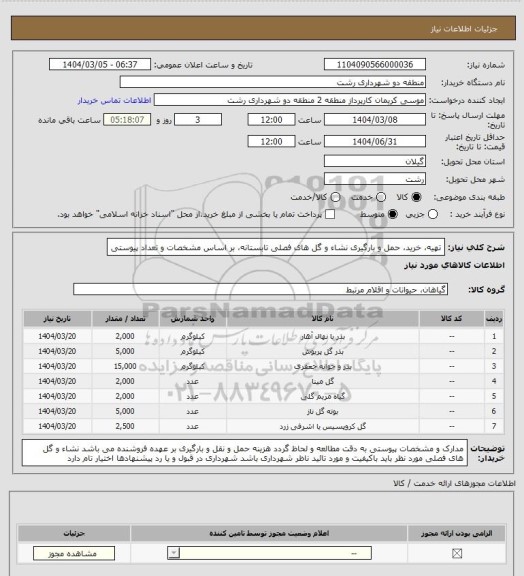Viewport: 524px width, 576px height.
Task: Click the quantity 15,000 cell
Action: point(125,366)
